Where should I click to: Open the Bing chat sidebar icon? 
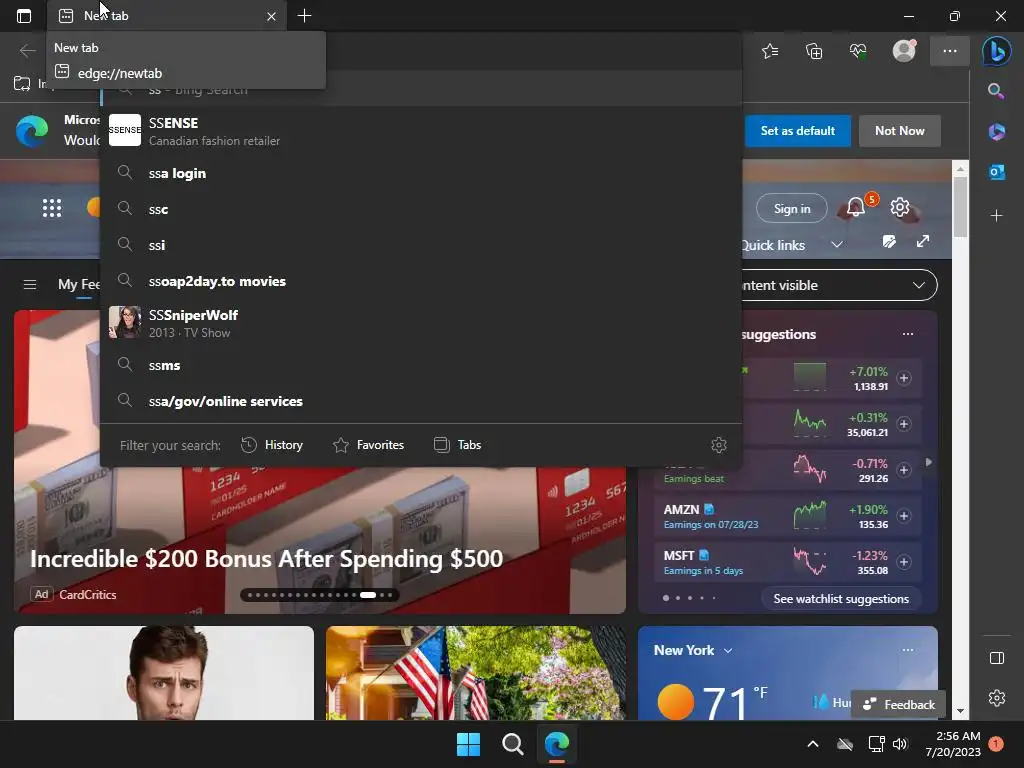[x=997, y=52]
